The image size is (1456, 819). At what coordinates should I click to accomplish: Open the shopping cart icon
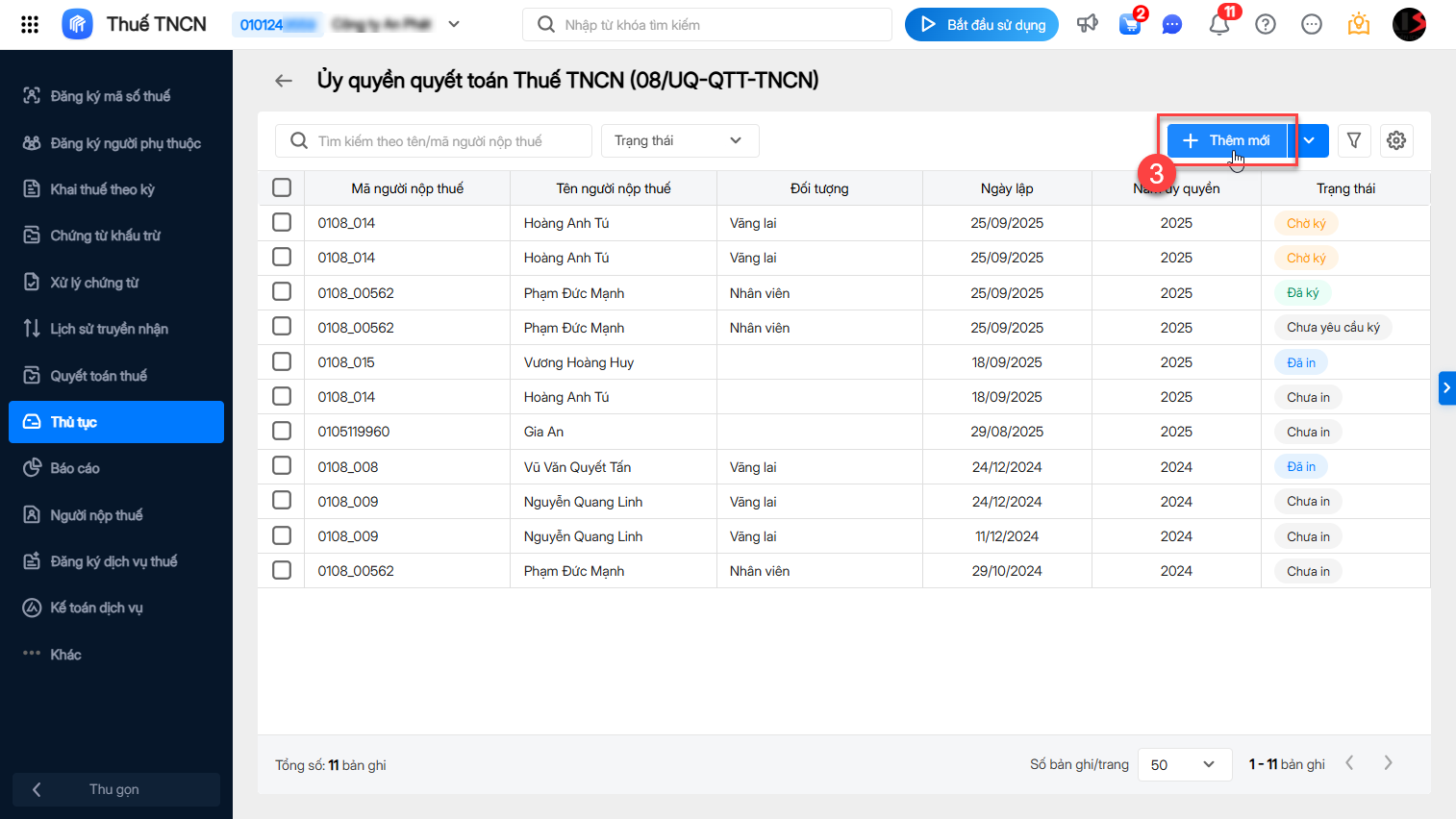1130,24
